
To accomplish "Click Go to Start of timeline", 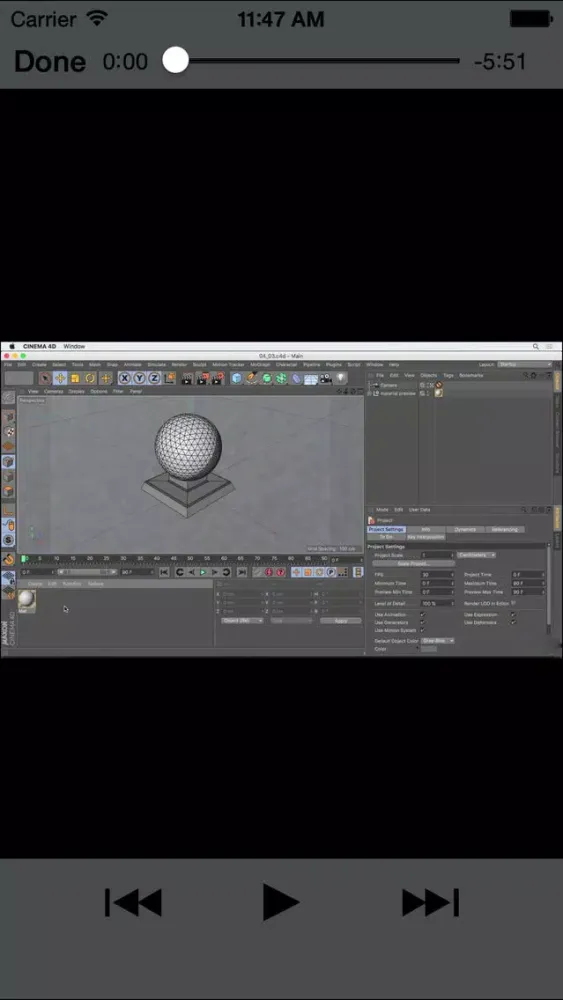I will [x=164, y=572].
